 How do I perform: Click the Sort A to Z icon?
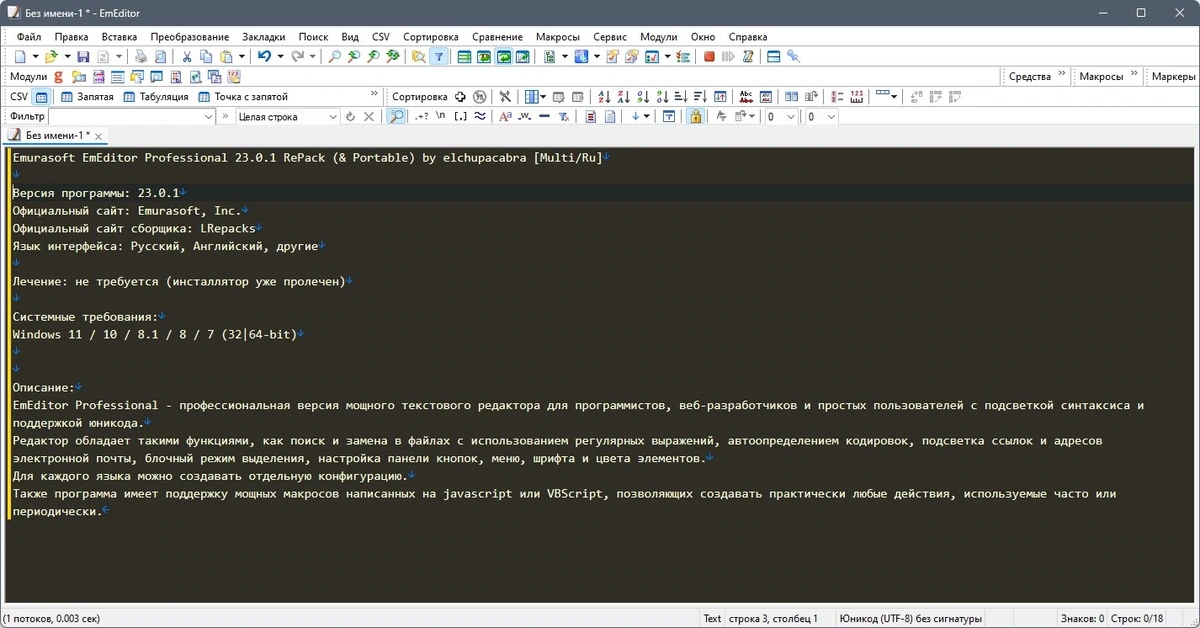(x=605, y=97)
